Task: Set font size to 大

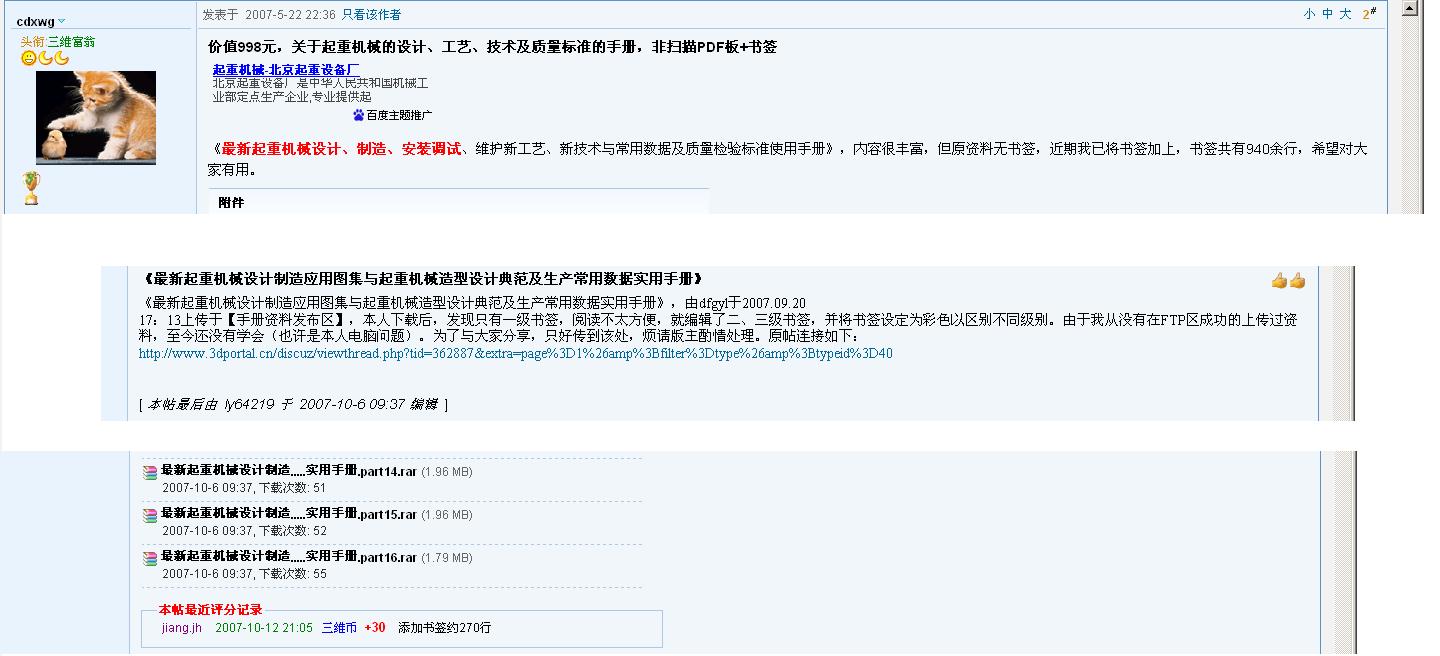Action: point(1345,14)
